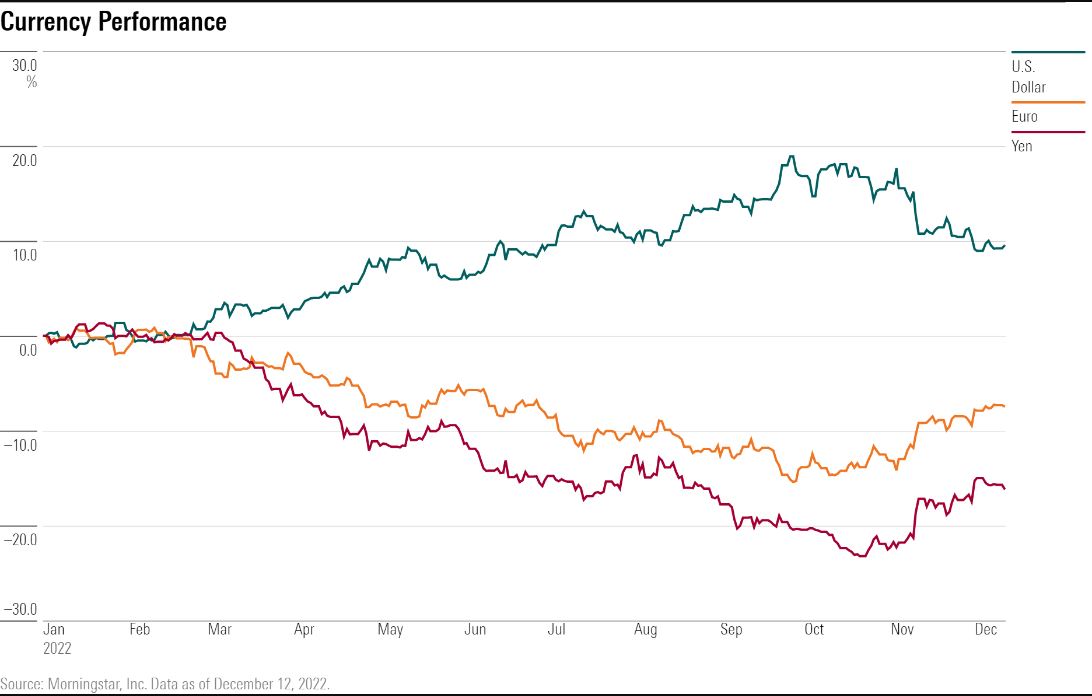The height and width of the screenshot is (696, 1092).
Task: Select the Yen legend entry
Action: pos(1022,146)
